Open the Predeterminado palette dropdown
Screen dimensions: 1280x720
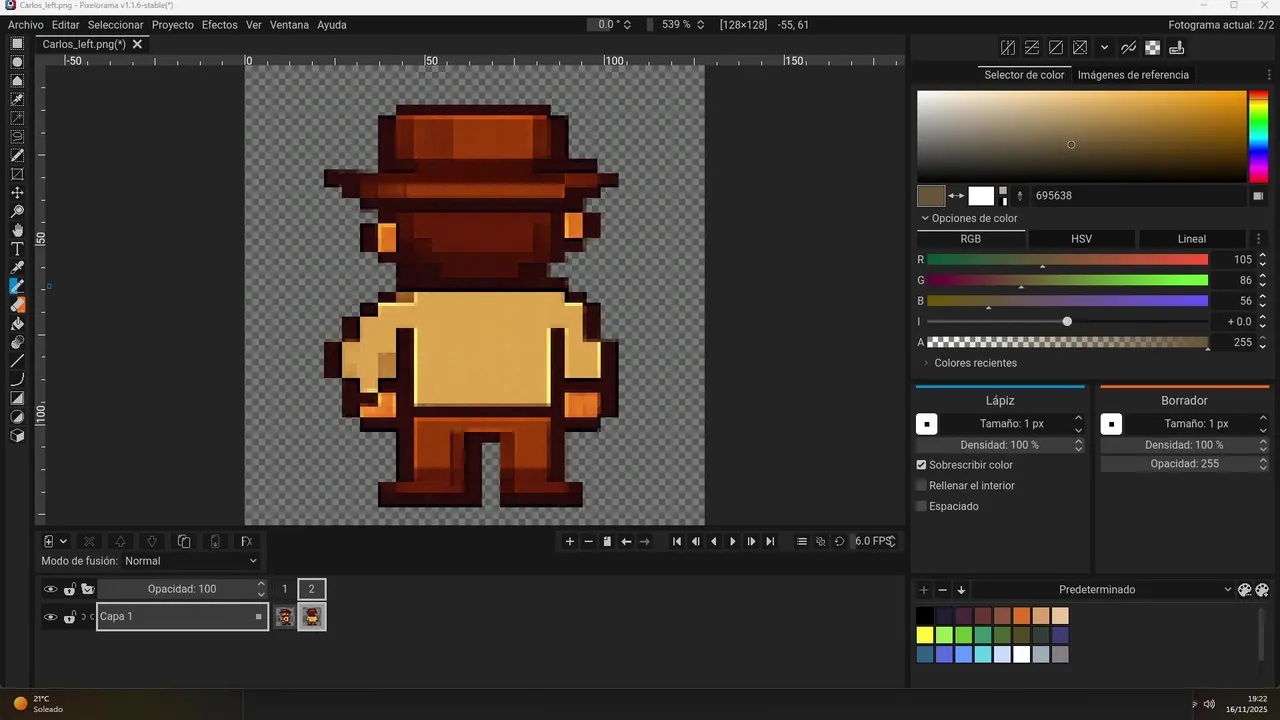[1104, 590]
